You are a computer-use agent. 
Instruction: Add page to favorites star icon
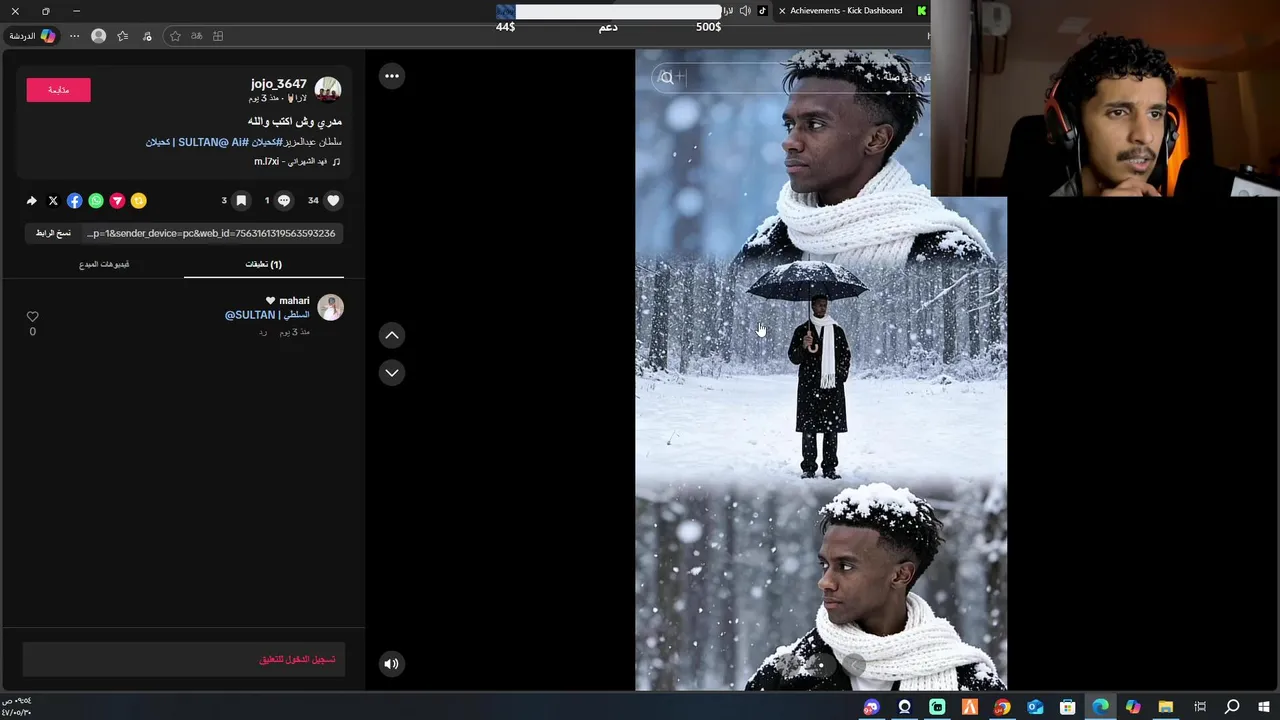pyautogui.click(x=175, y=36)
